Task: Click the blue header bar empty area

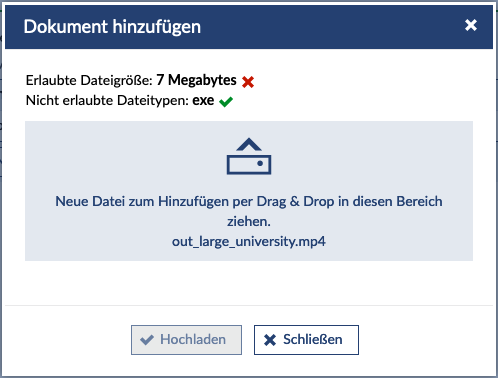Action: (x=333, y=27)
